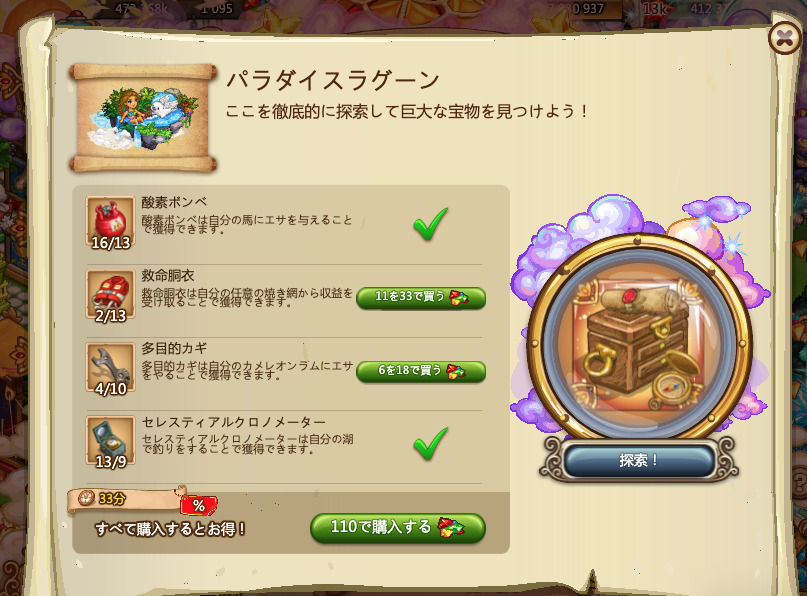Screen dimensions: 807x596
Task: Click the celestial chronometer item icon
Action: tap(110, 442)
